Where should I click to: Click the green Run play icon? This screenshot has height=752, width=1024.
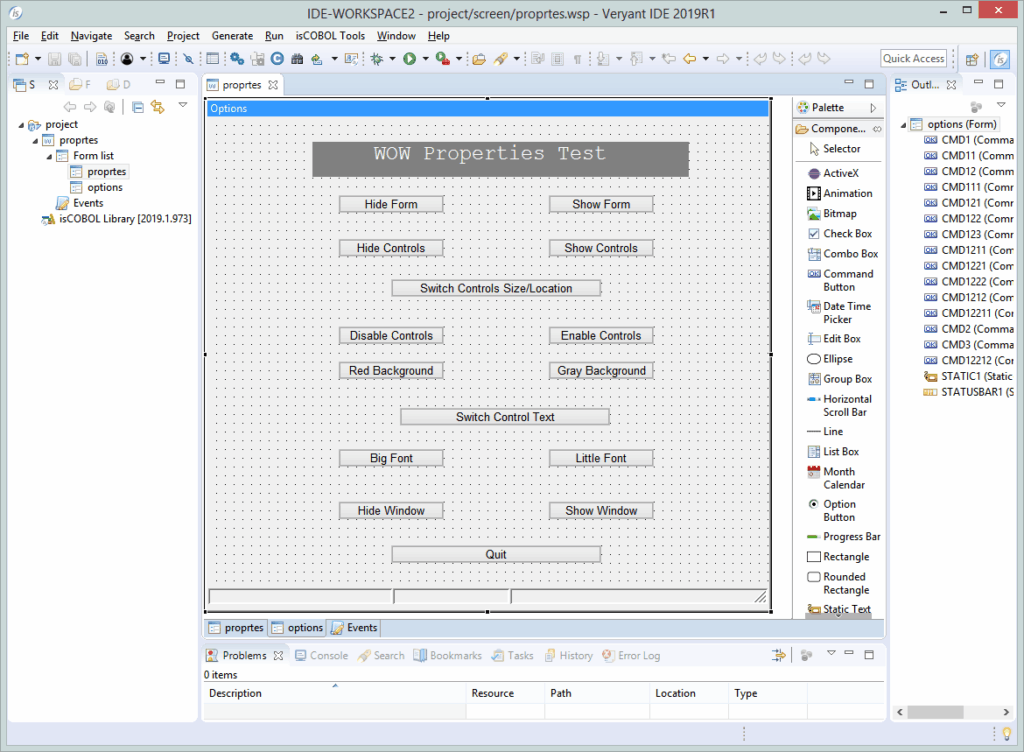[x=409, y=59]
